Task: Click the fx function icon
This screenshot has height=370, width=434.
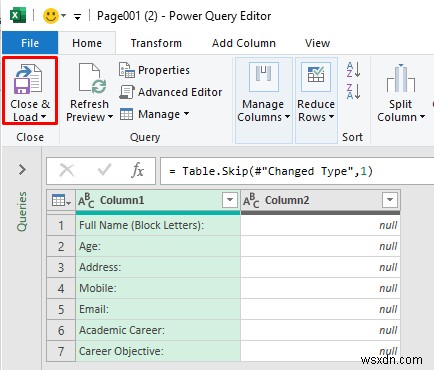Action: pos(137,171)
